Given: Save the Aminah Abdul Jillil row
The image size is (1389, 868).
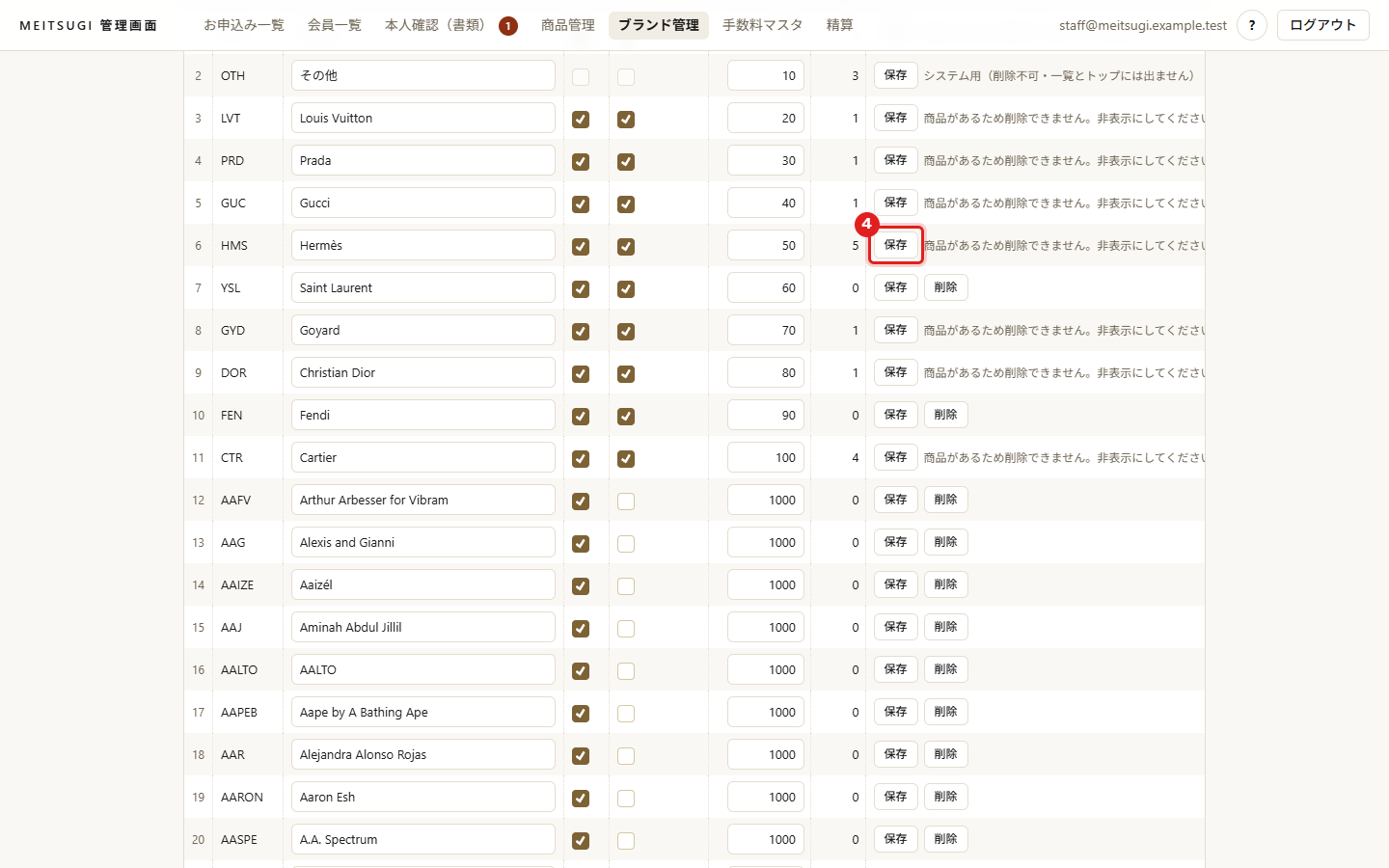Looking at the screenshot, I should pos(896,627).
